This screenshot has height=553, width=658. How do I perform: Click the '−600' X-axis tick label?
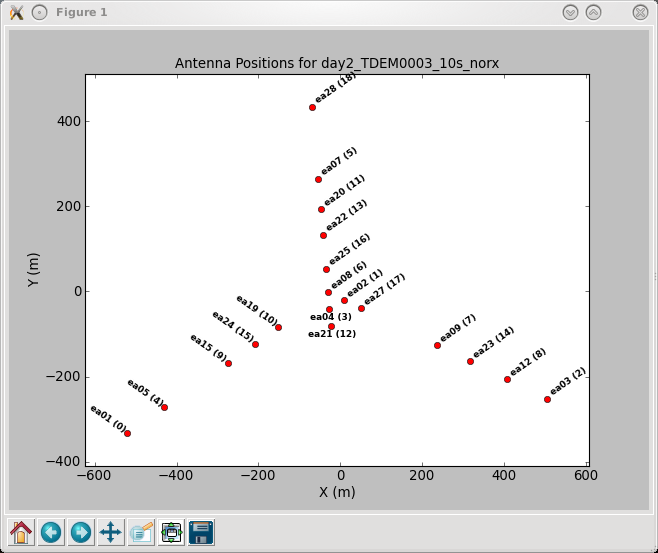pos(94,475)
